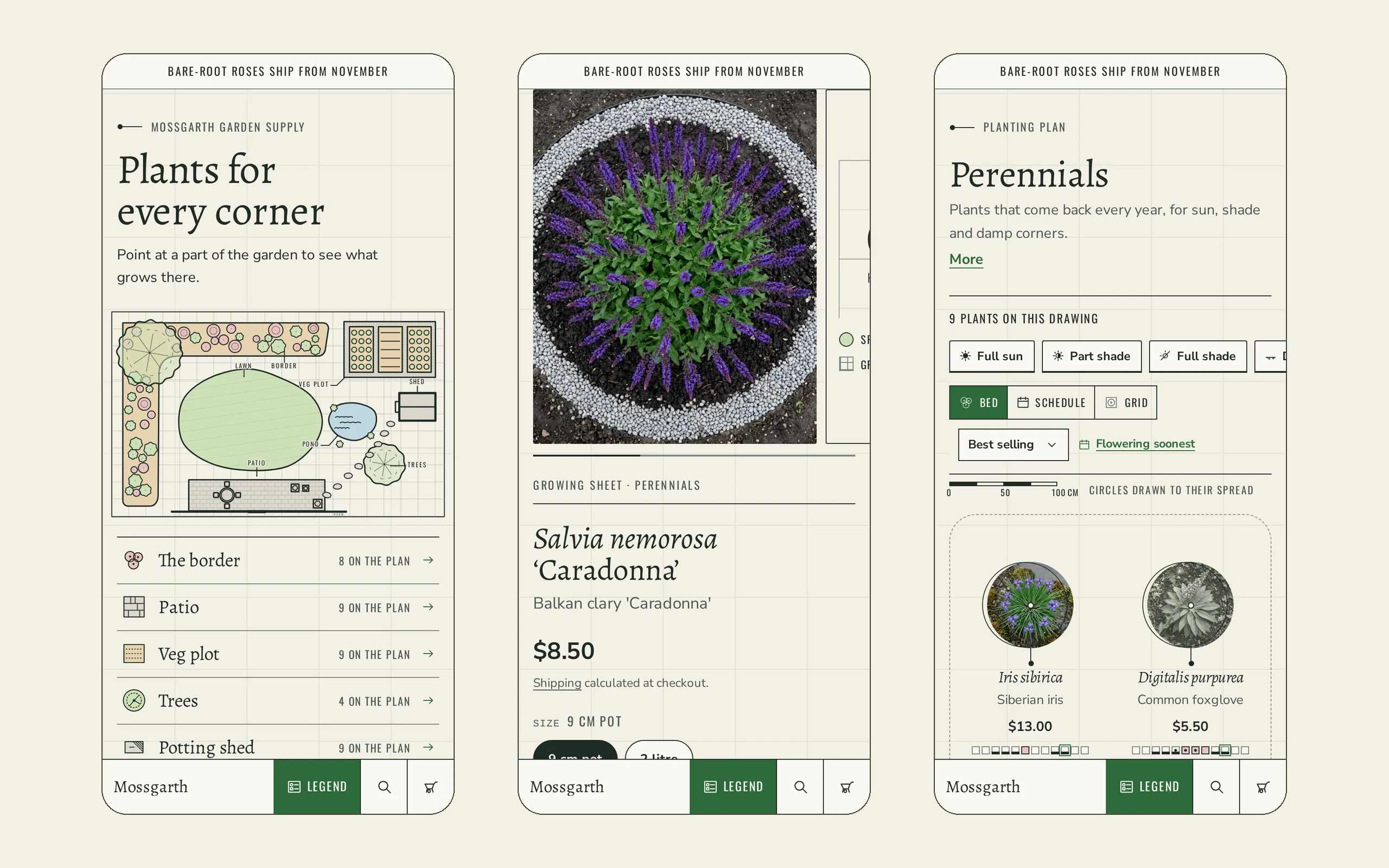Image resolution: width=1389 pixels, height=868 pixels.
Task: Tap search icon on Plants for every corner screen
Action: (384, 787)
